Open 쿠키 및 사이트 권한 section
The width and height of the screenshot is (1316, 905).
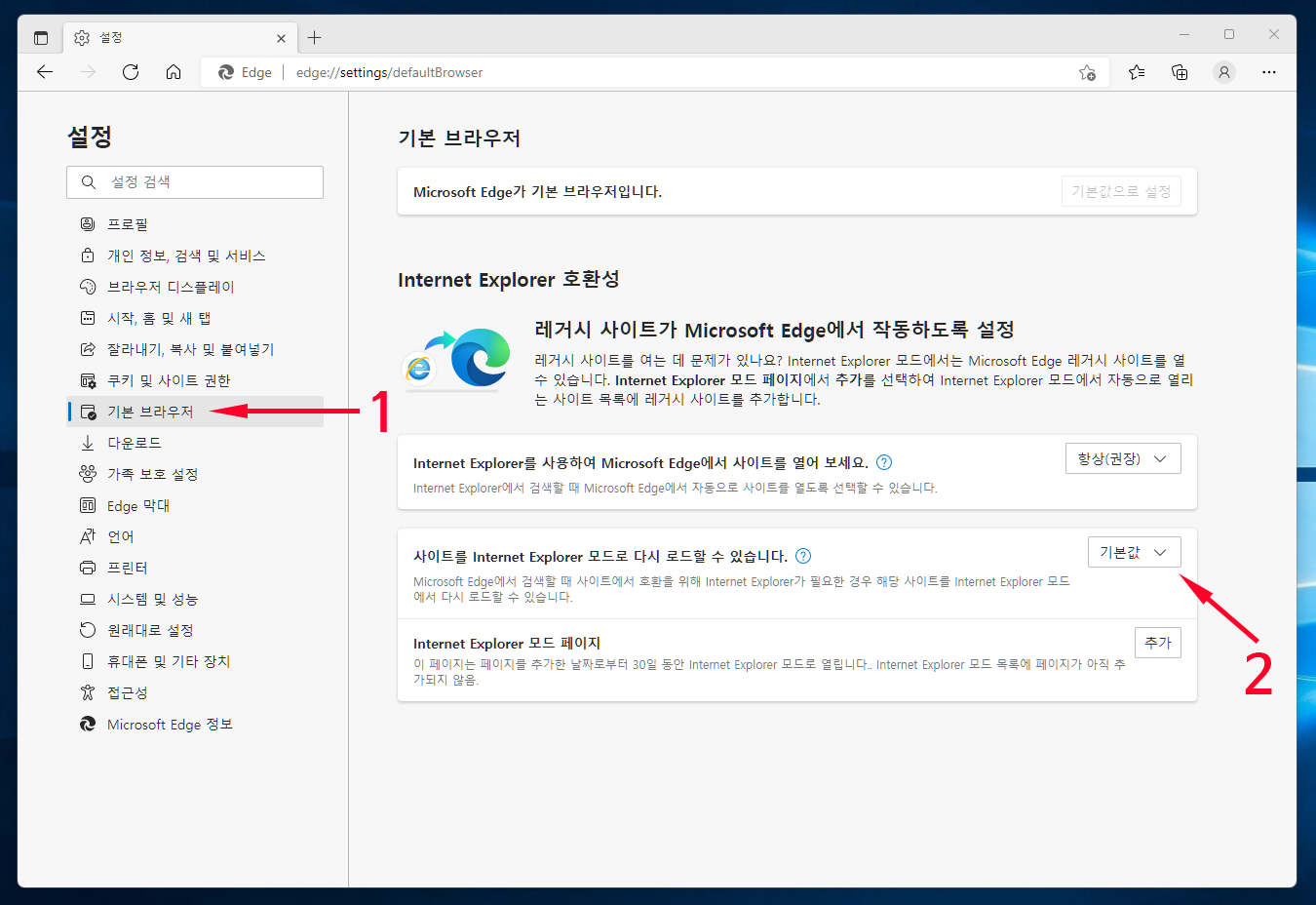pyautogui.click(x=195, y=380)
